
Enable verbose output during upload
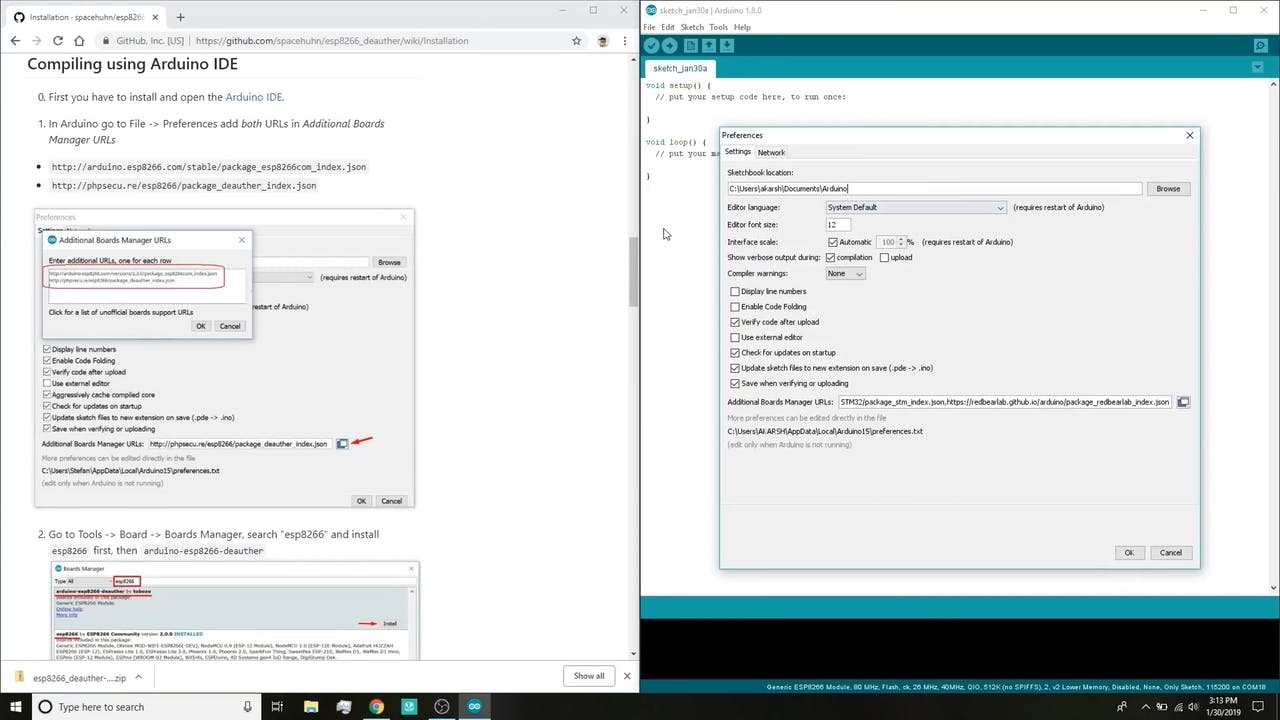tap(884, 257)
